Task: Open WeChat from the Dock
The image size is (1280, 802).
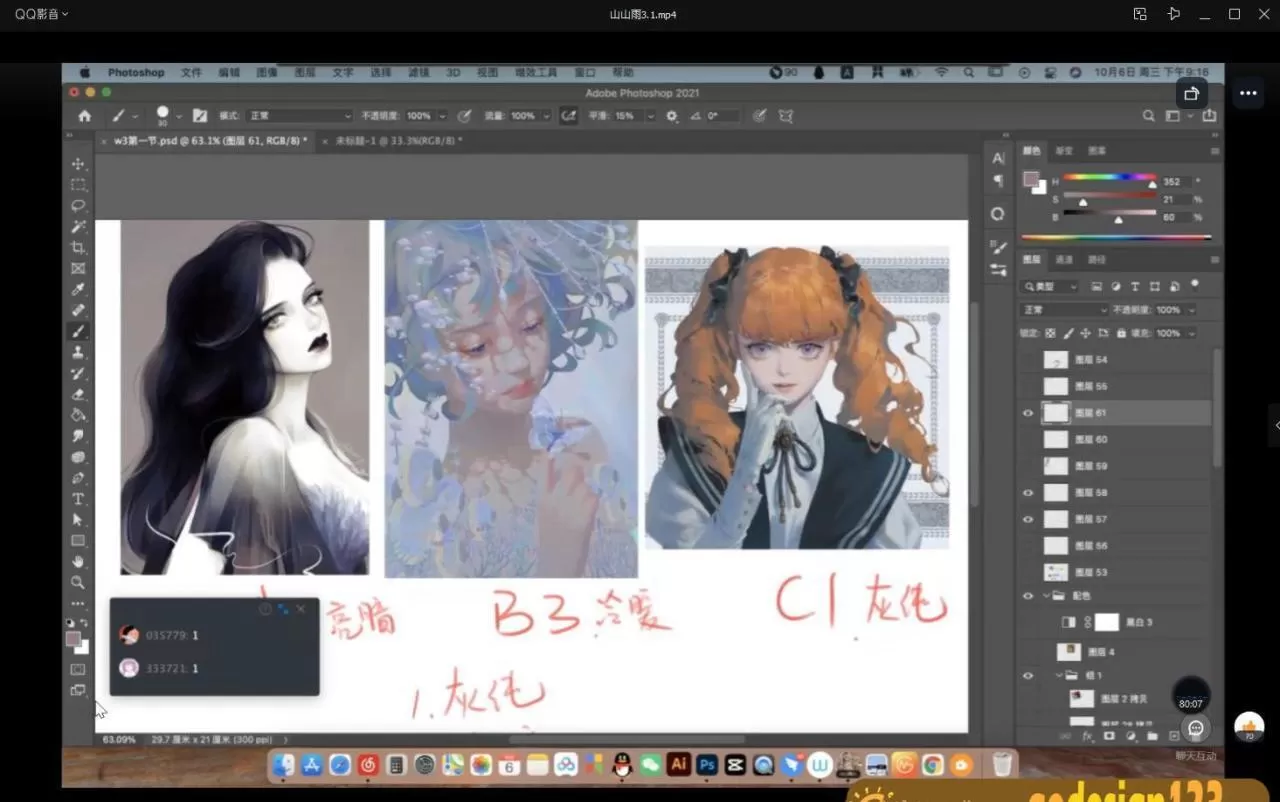Action: 651,766
